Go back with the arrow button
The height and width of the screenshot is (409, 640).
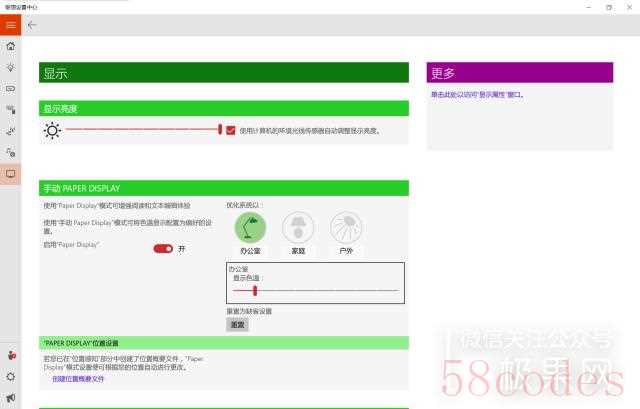coord(33,25)
